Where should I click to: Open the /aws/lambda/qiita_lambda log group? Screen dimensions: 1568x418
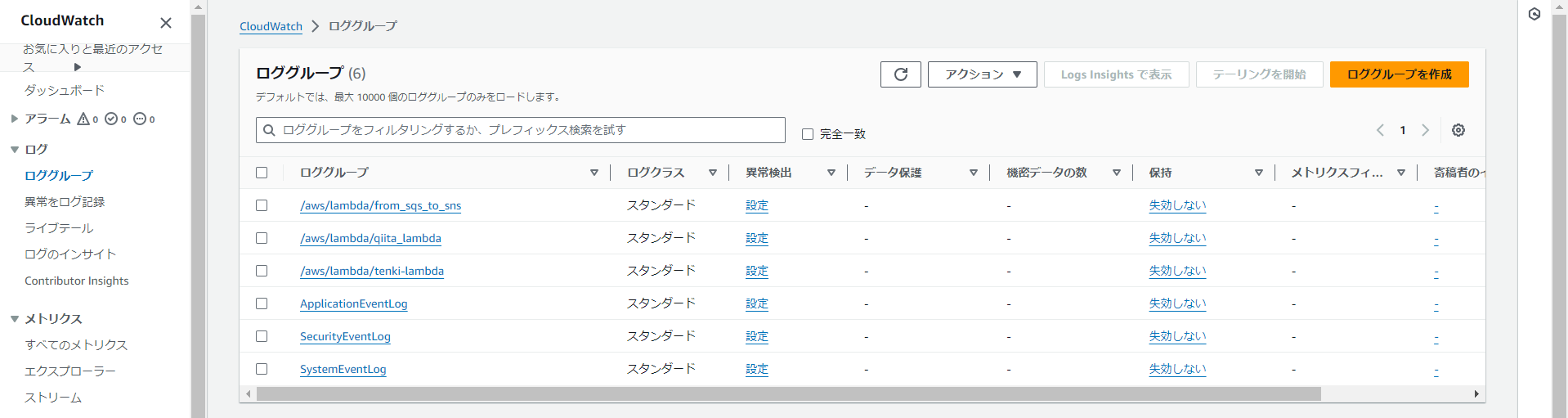[370, 238]
